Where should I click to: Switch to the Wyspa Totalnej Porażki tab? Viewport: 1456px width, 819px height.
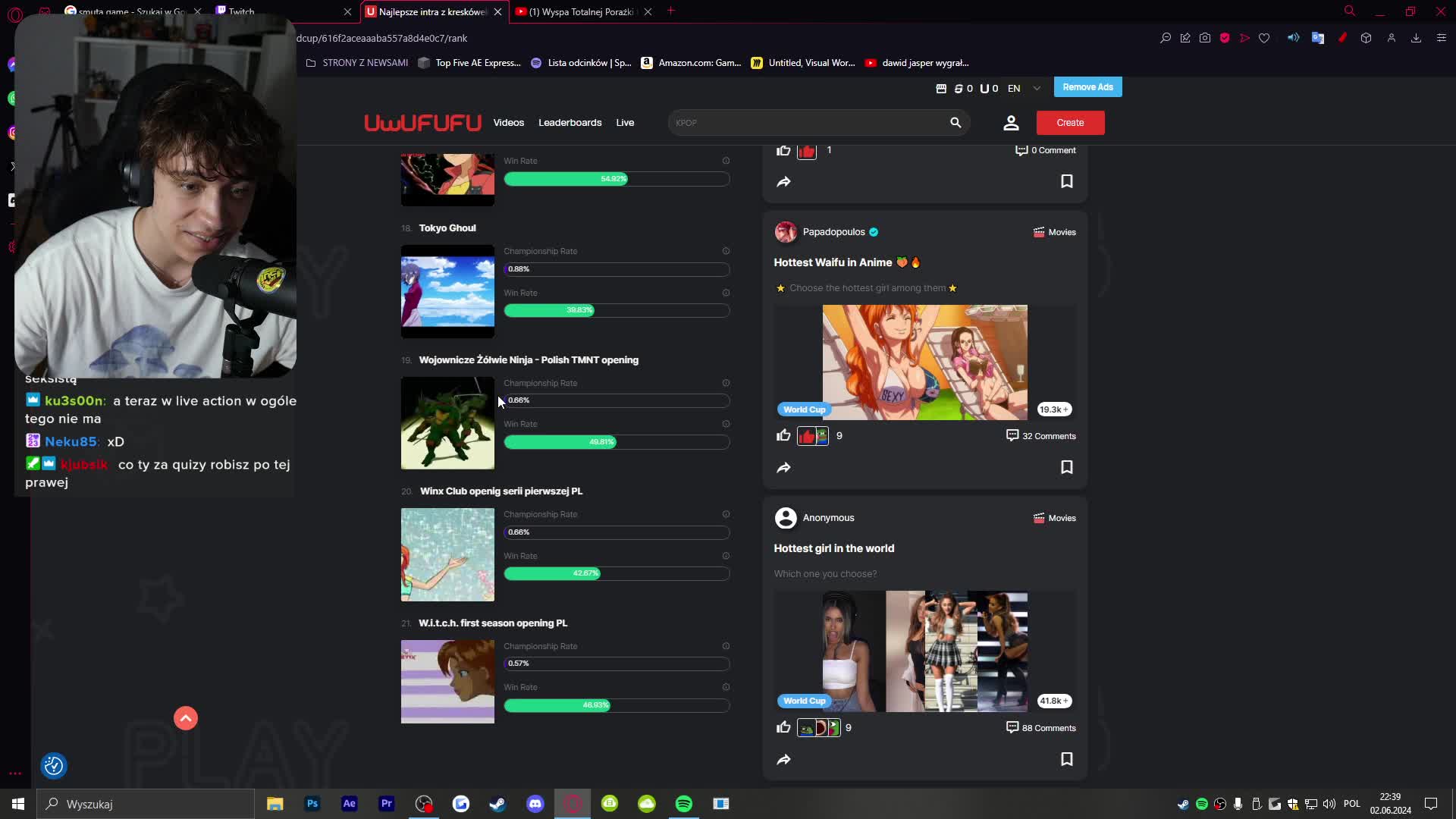pyautogui.click(x=583, y=11)
